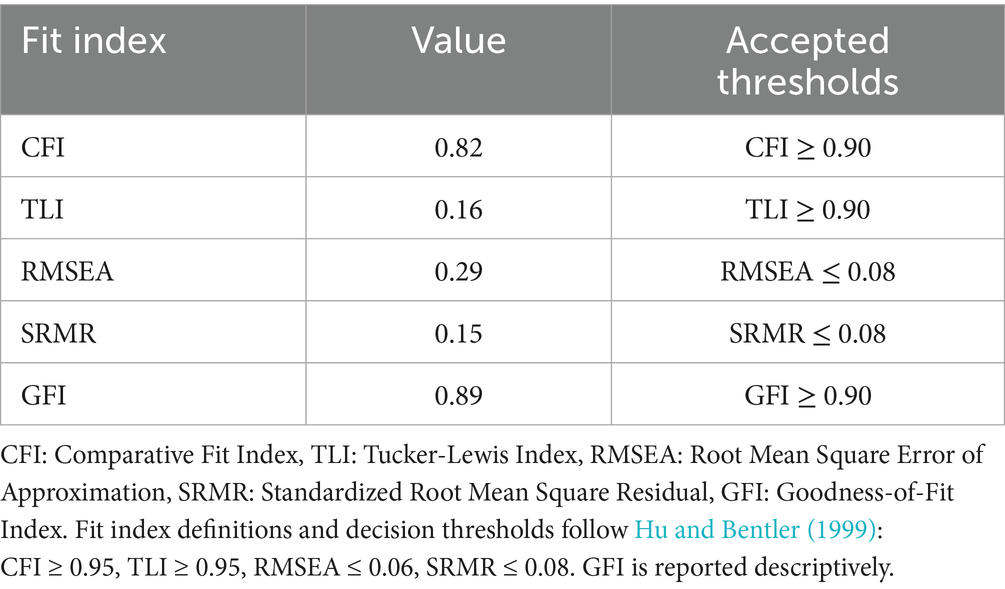Click the GFI value 0.89
The image size is (1005, 589).
[x=459, y=396]
